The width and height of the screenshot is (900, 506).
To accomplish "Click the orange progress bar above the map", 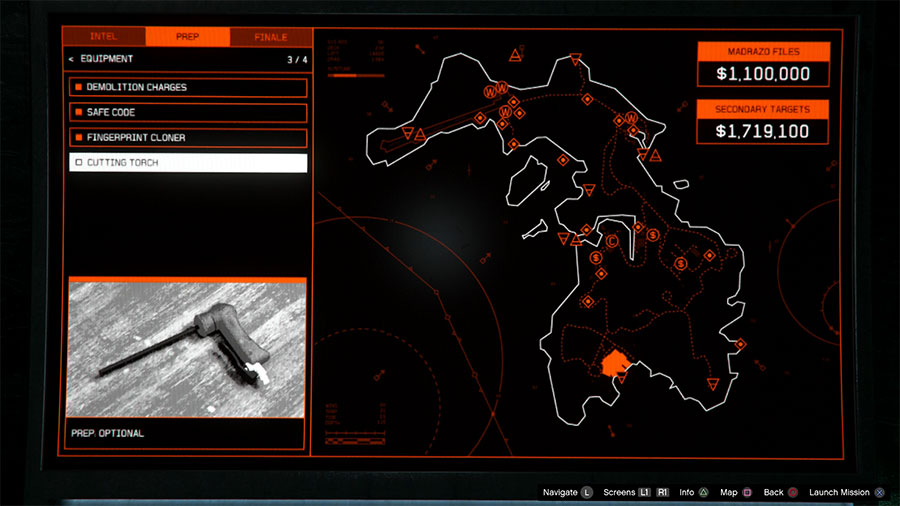I will [x=343, y=74].
